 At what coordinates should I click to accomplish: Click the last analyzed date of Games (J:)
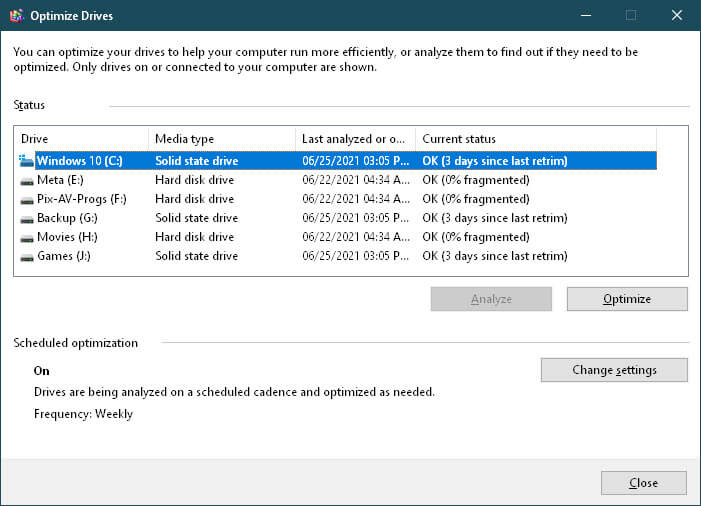pos(356,256)
